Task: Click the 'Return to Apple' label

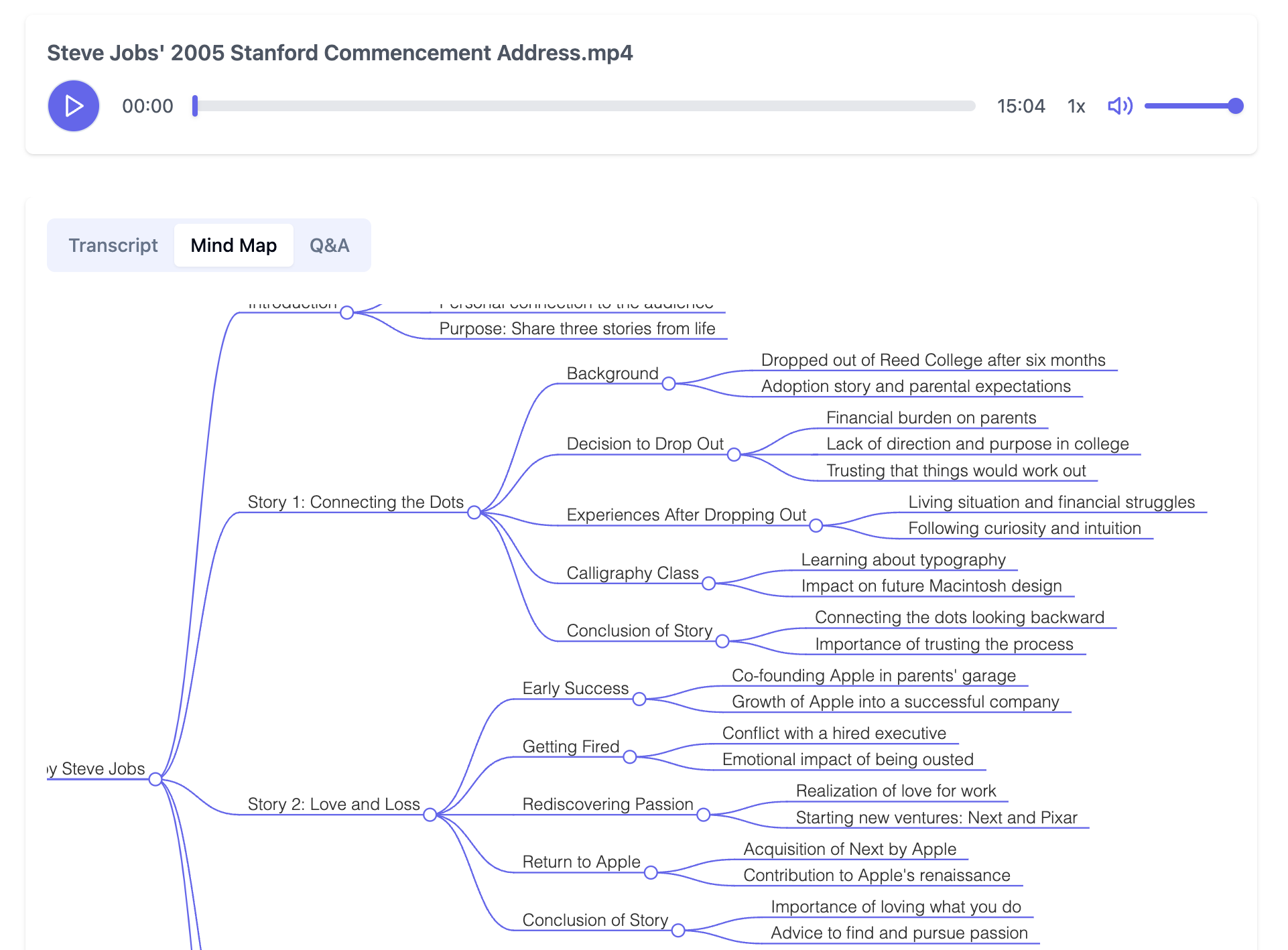Action: coord(581,862)
